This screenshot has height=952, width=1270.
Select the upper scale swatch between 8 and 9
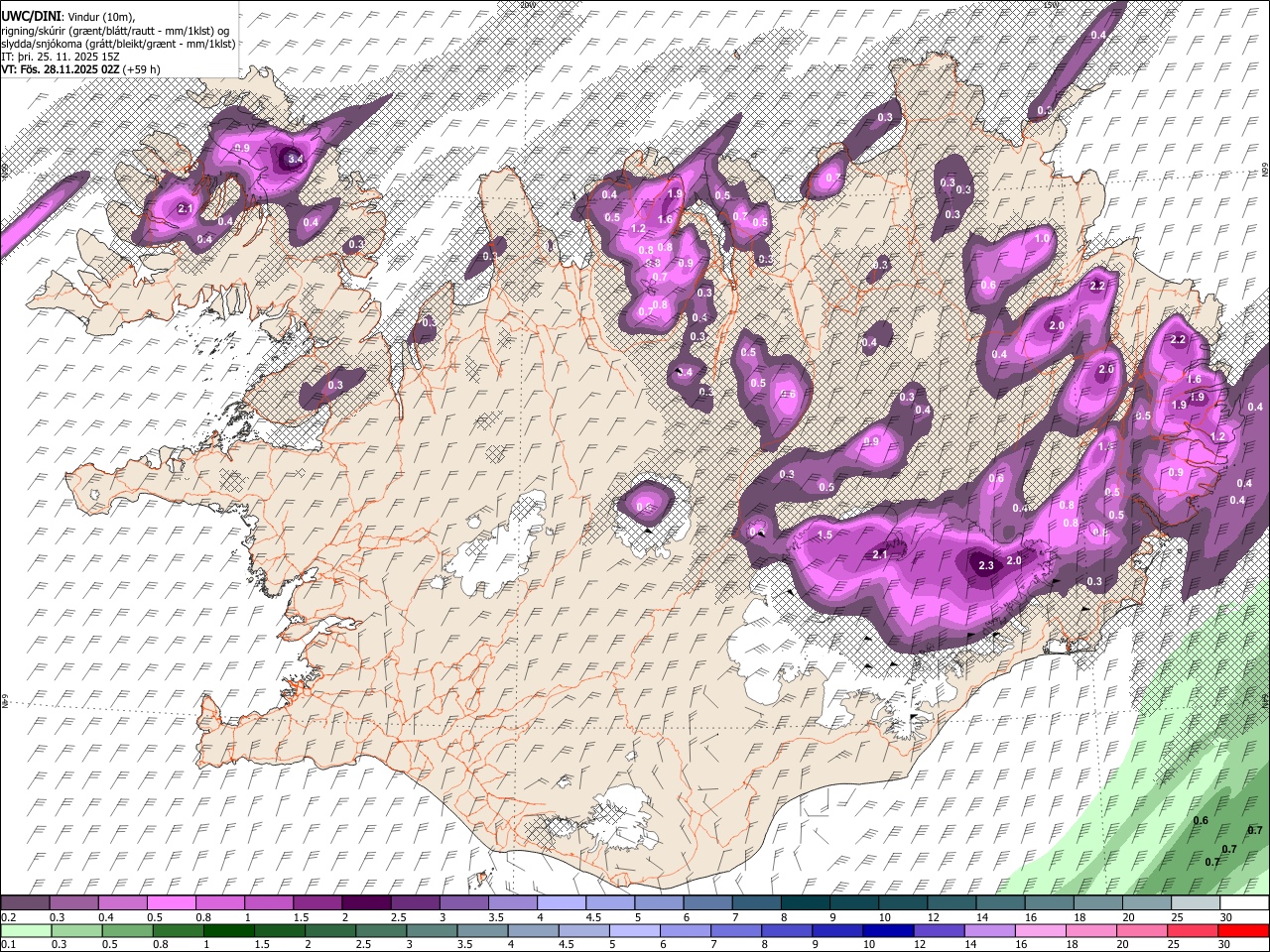coord(805,903)
